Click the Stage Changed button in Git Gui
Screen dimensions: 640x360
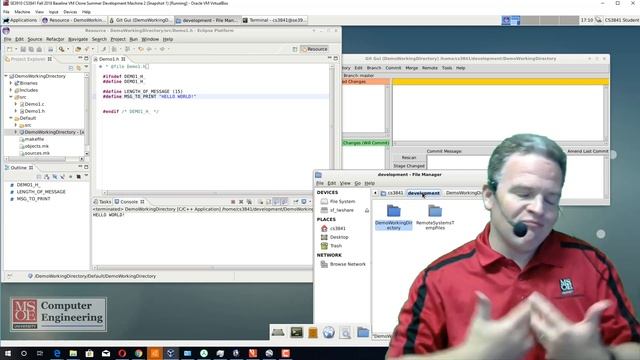coord(409,166)
